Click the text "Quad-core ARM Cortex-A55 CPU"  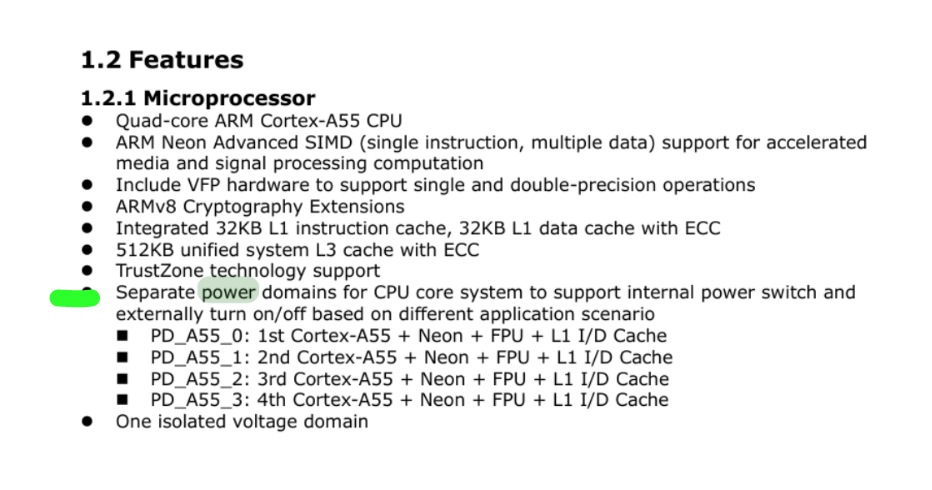(x=259, y=121)
